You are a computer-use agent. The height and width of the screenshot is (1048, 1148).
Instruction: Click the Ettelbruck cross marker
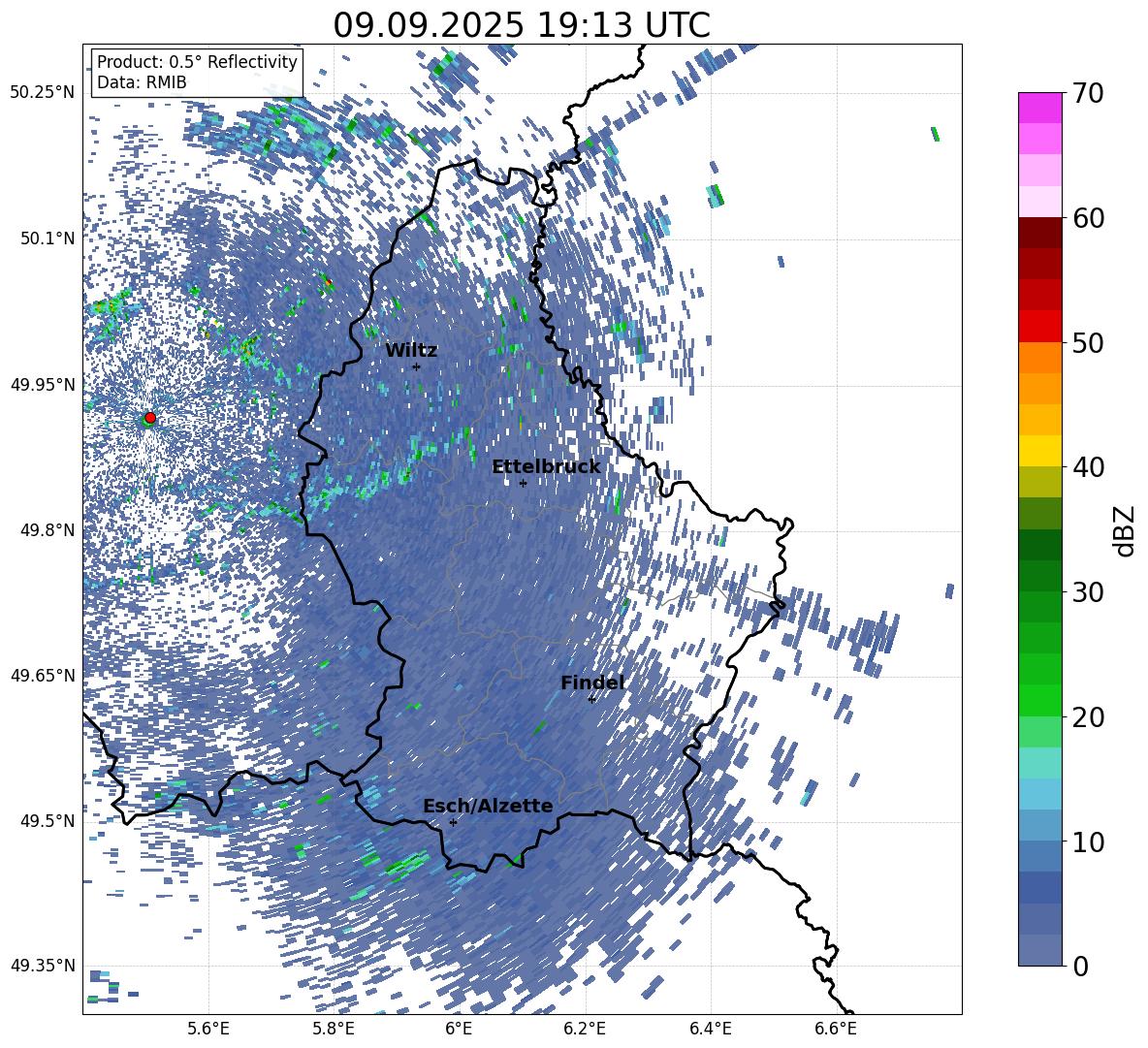click(523, 483)
